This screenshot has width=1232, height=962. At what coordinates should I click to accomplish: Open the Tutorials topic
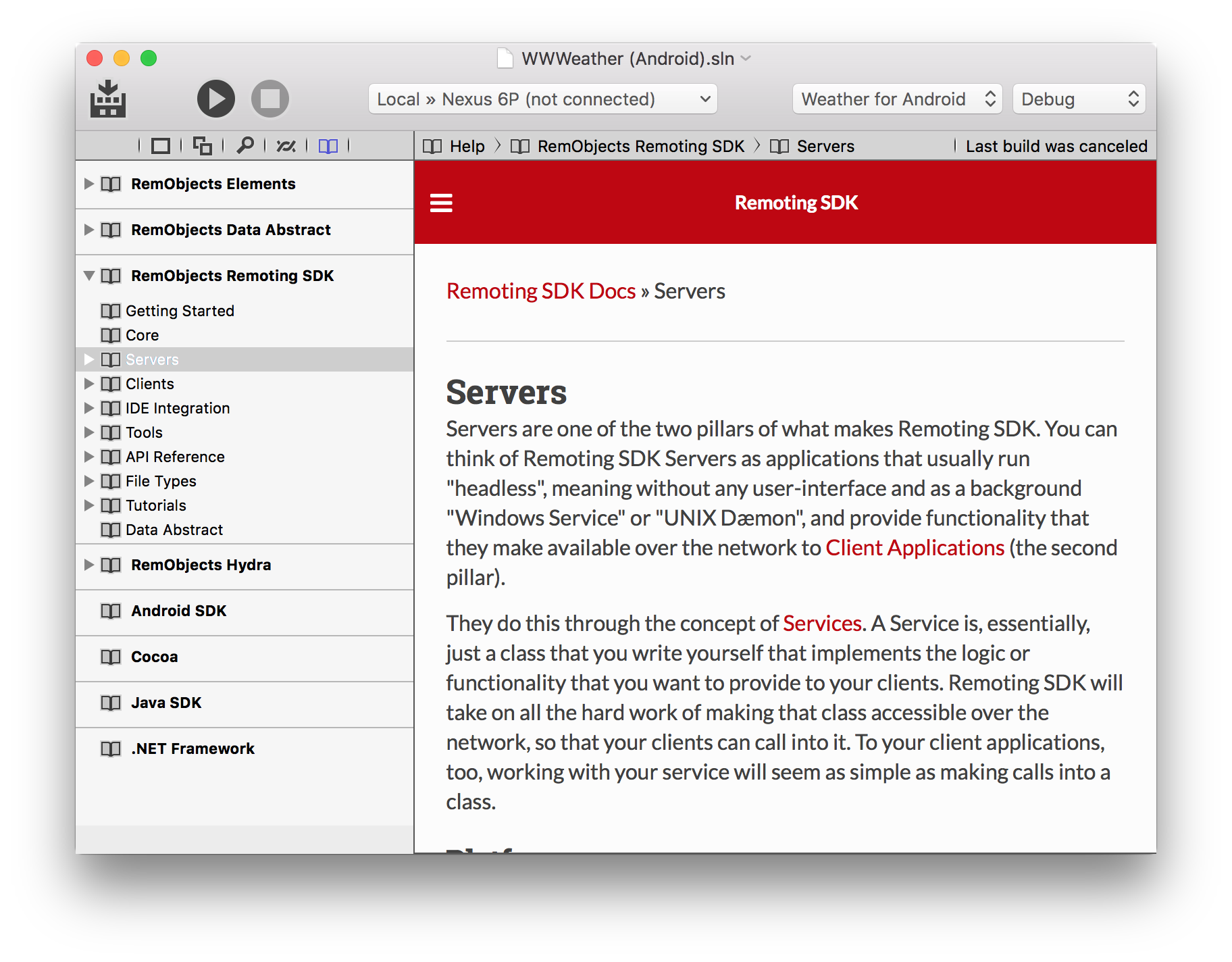tap(156, 505)
